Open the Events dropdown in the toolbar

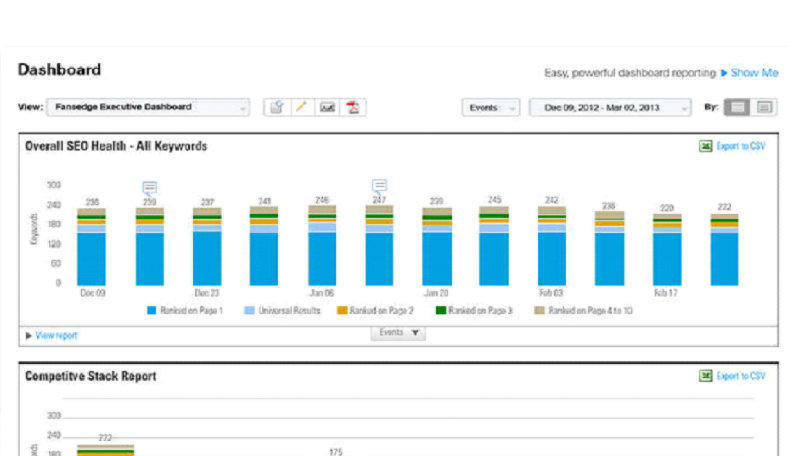[x=491, y=108]
